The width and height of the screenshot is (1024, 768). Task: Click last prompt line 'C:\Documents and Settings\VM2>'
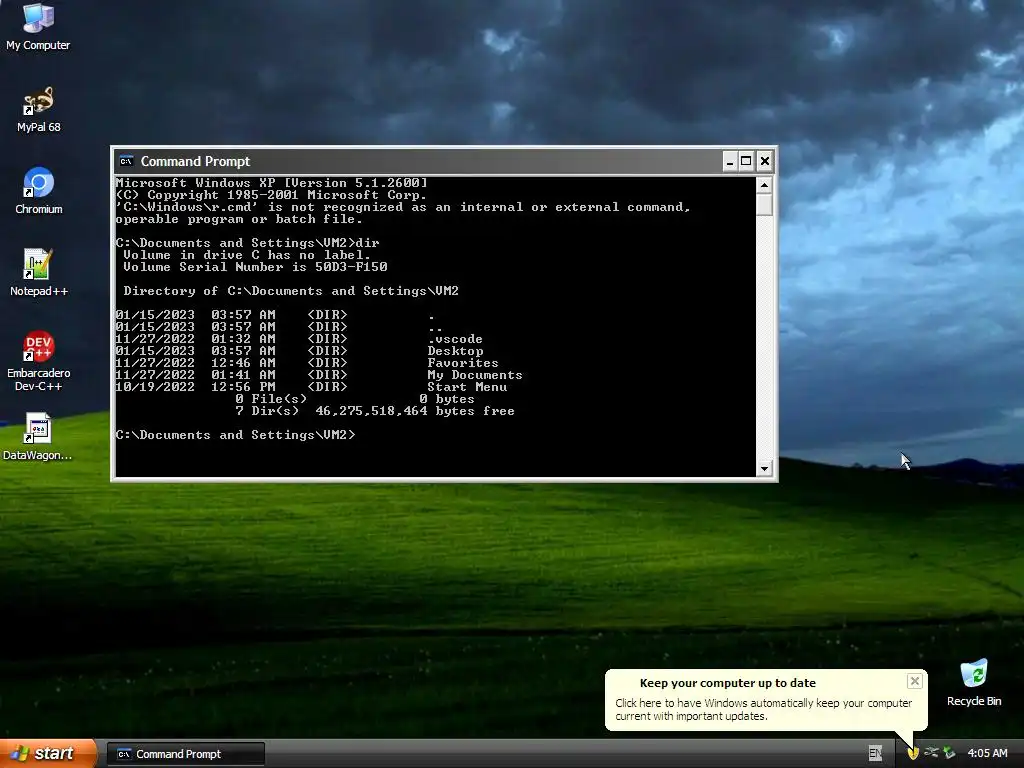tap(235, 435)
